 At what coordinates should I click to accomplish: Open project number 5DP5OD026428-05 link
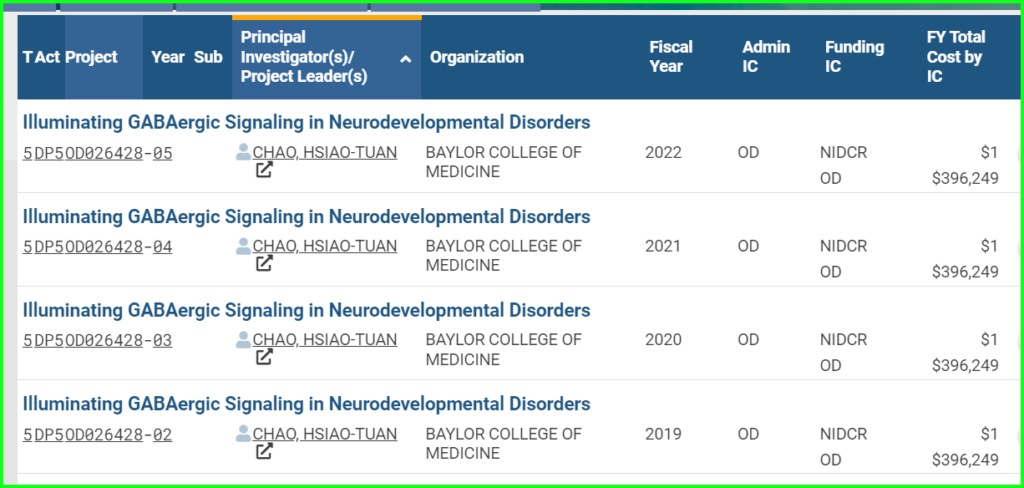pyautogui.click(x=97, y=153)
